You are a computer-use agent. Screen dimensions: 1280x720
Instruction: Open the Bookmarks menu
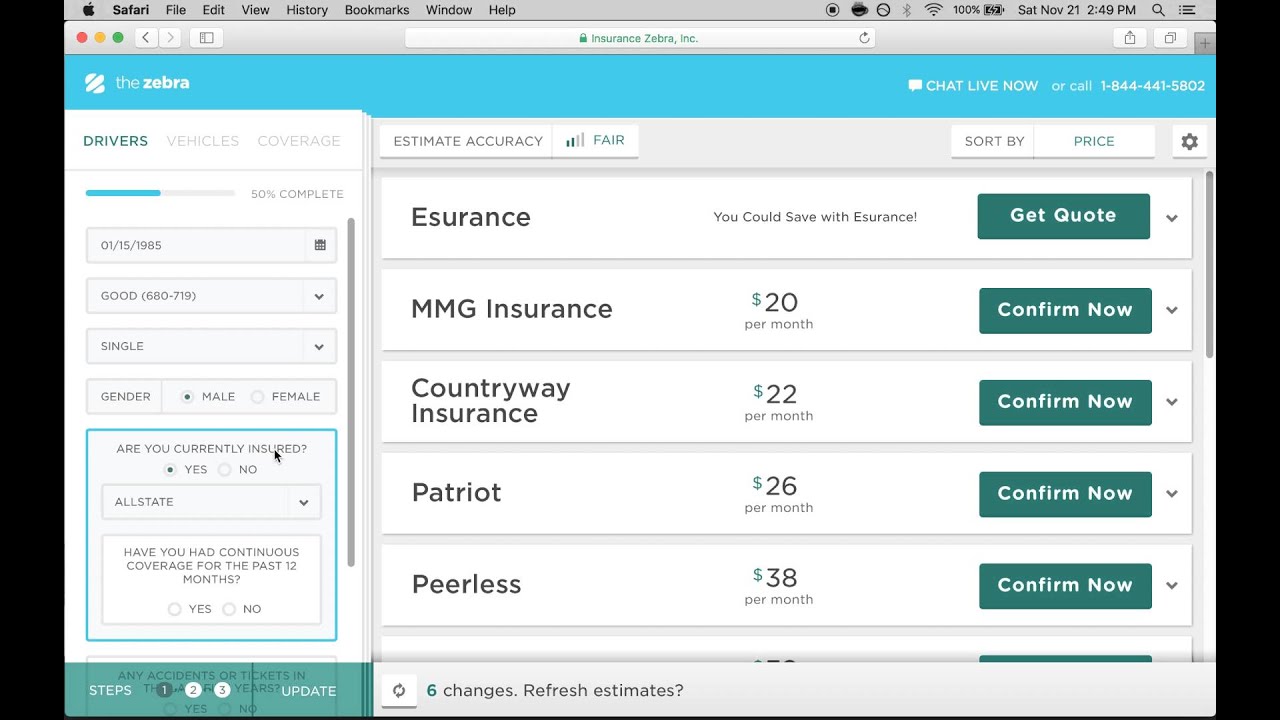coord(376,10)
